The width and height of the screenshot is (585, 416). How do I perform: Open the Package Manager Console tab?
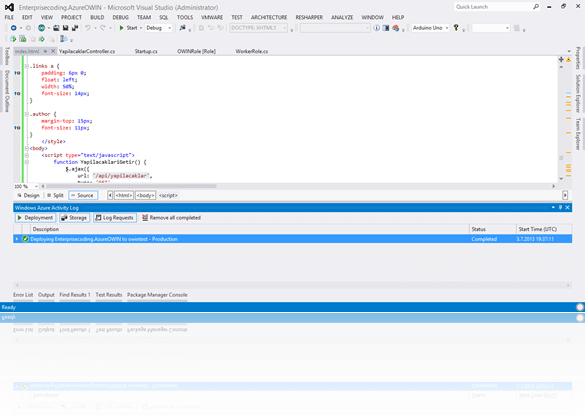point(157,295)
